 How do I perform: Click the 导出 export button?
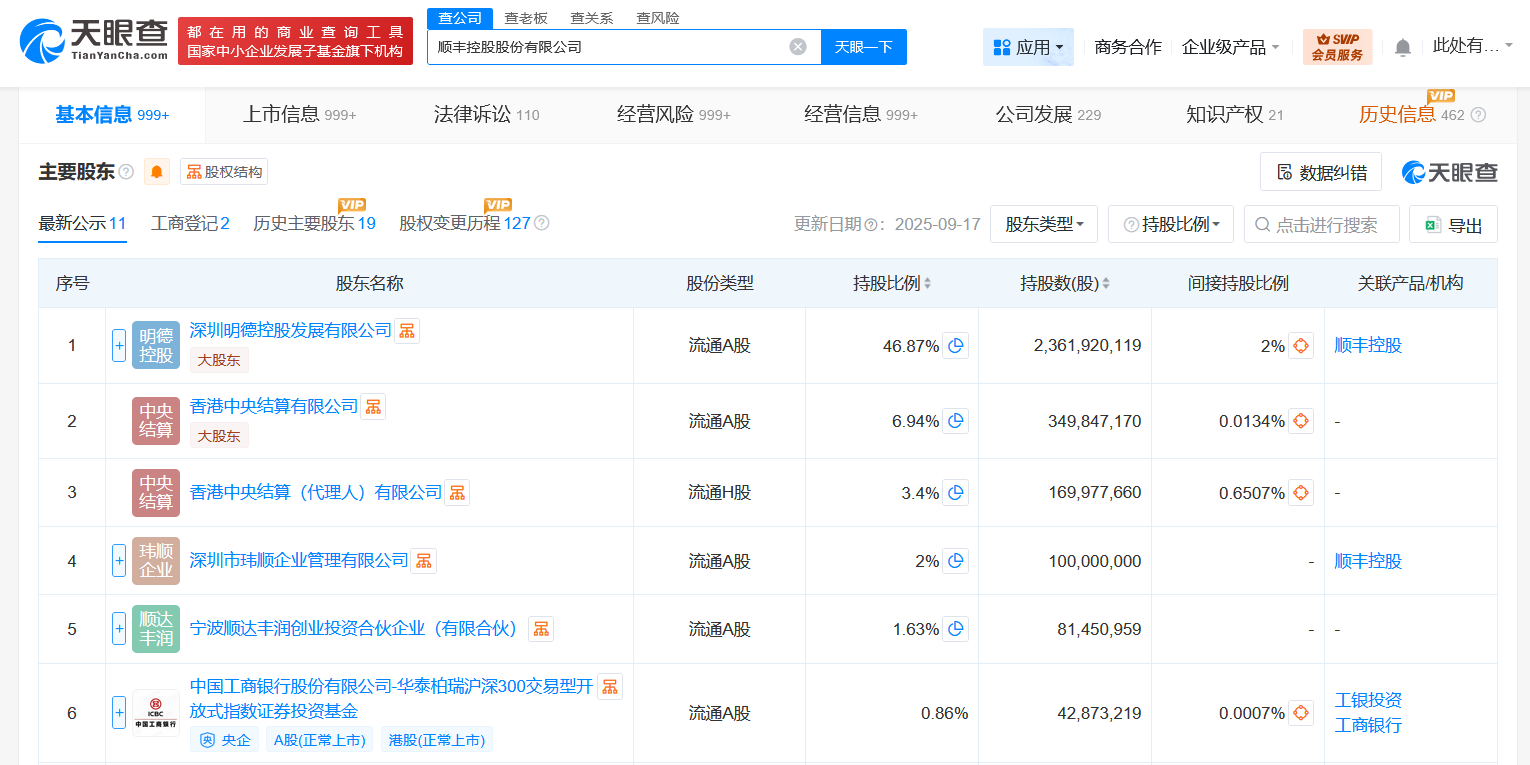1452,225
